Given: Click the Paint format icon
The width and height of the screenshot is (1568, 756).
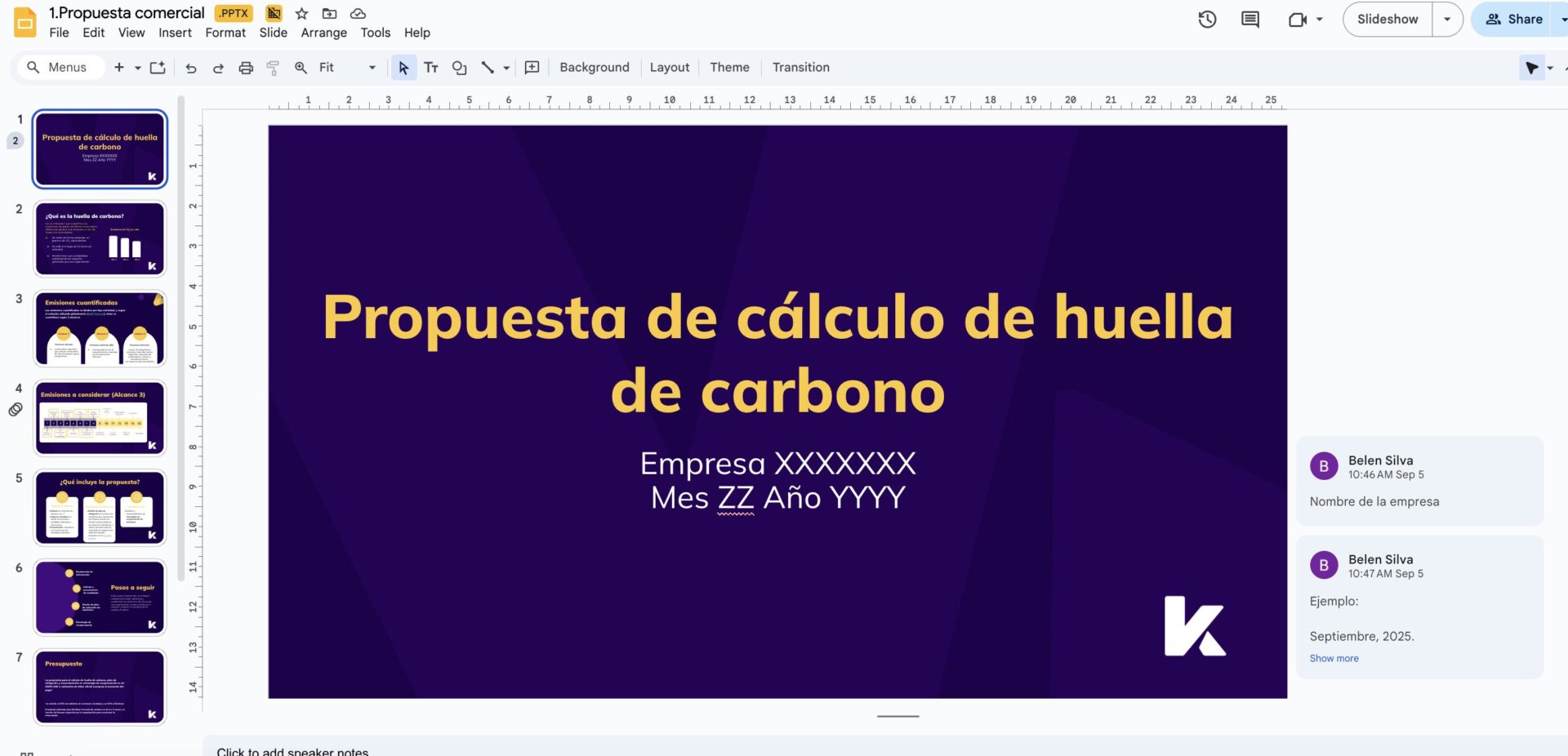Looking at the screenshot, I should 273,68.
